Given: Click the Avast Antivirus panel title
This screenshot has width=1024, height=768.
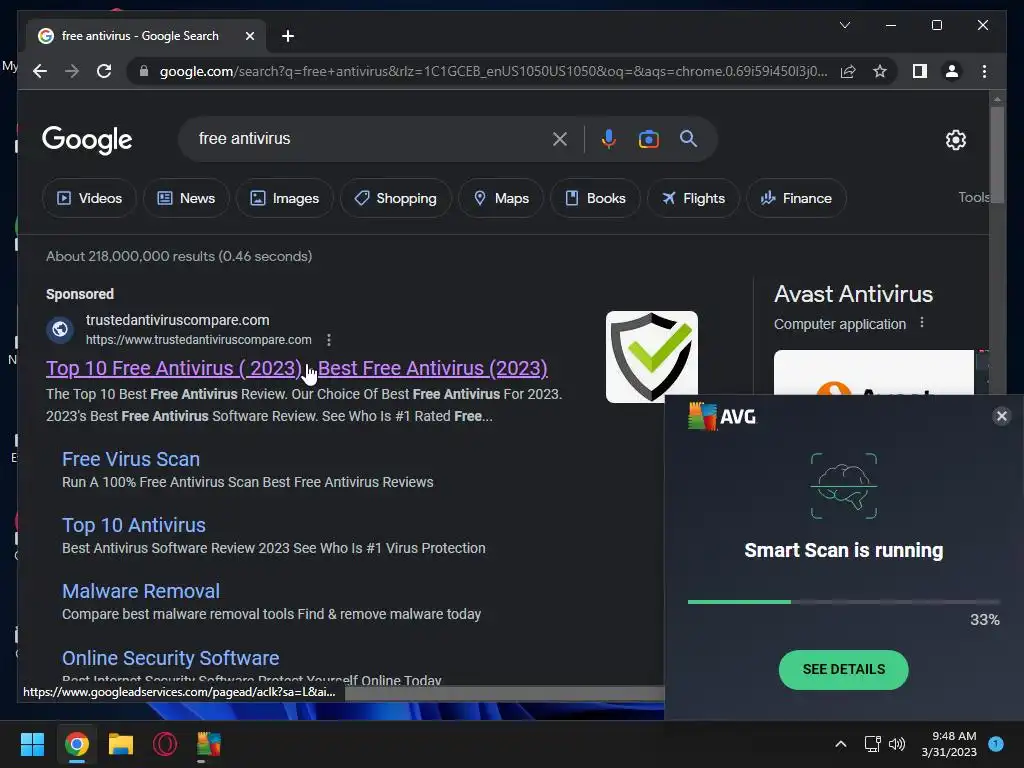Looking at the screenshot, I should [x=853, y=294].
